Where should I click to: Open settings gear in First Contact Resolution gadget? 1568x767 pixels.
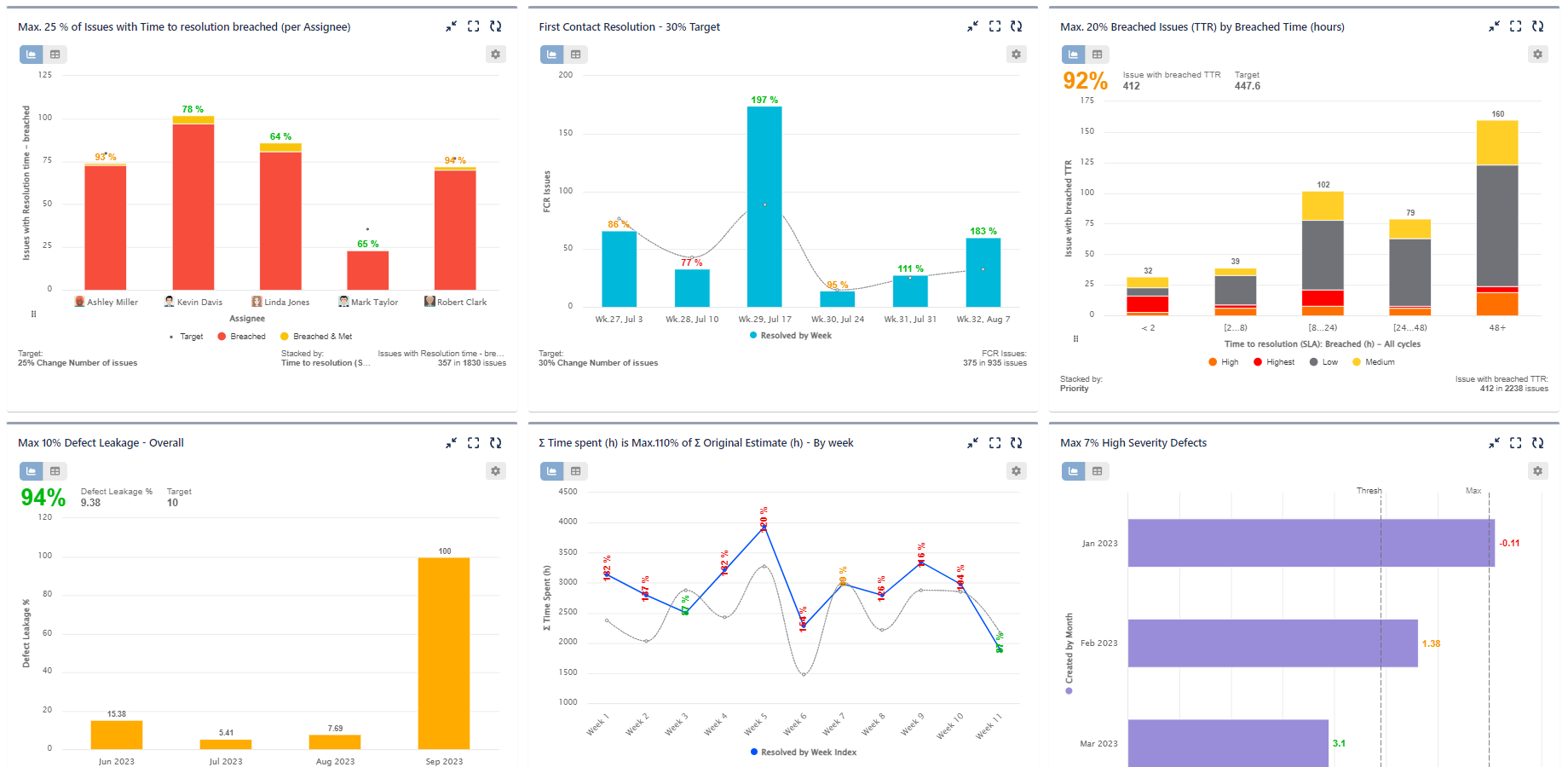(x=1017, y=55)
